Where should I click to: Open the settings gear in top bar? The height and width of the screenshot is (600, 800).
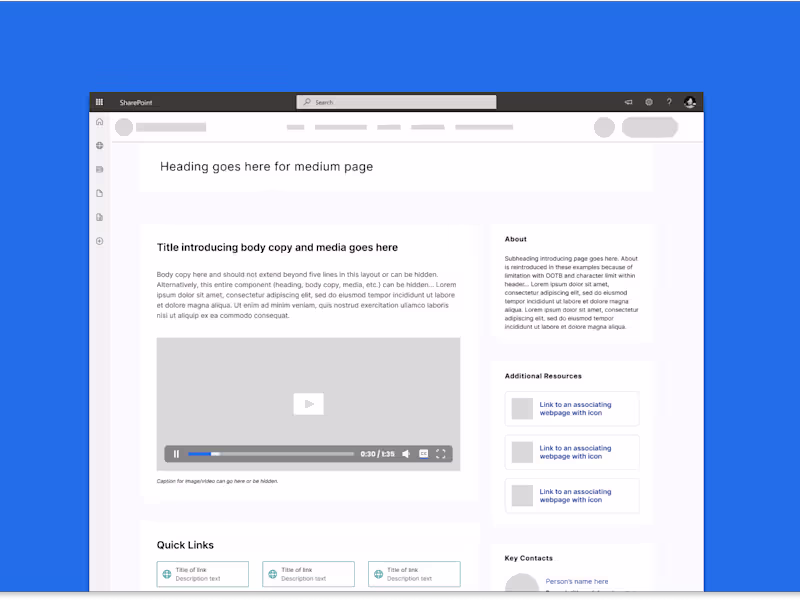pyautogui.click(x=649, y=102)
